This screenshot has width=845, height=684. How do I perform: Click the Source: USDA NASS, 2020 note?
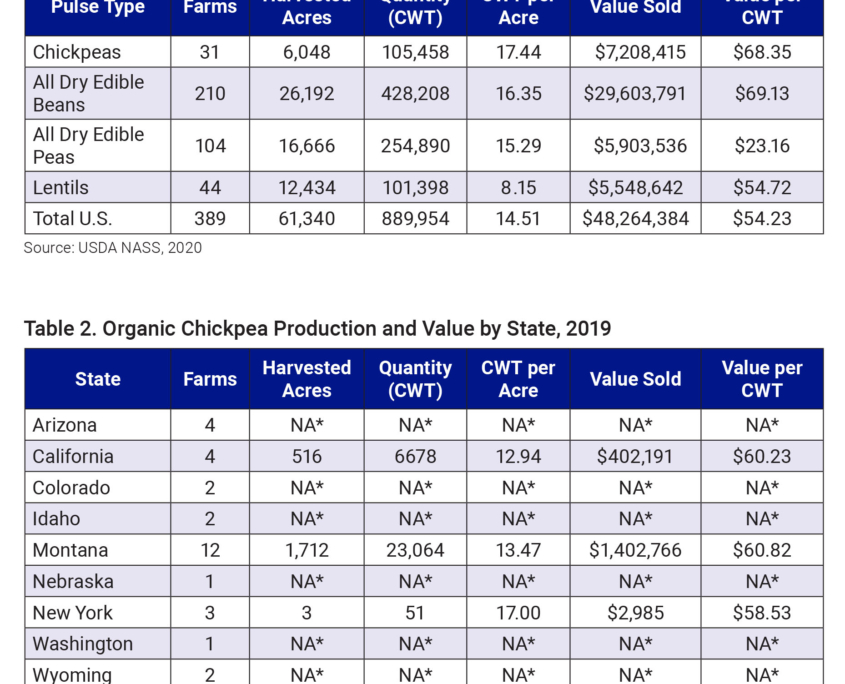[x=113, y=248]
